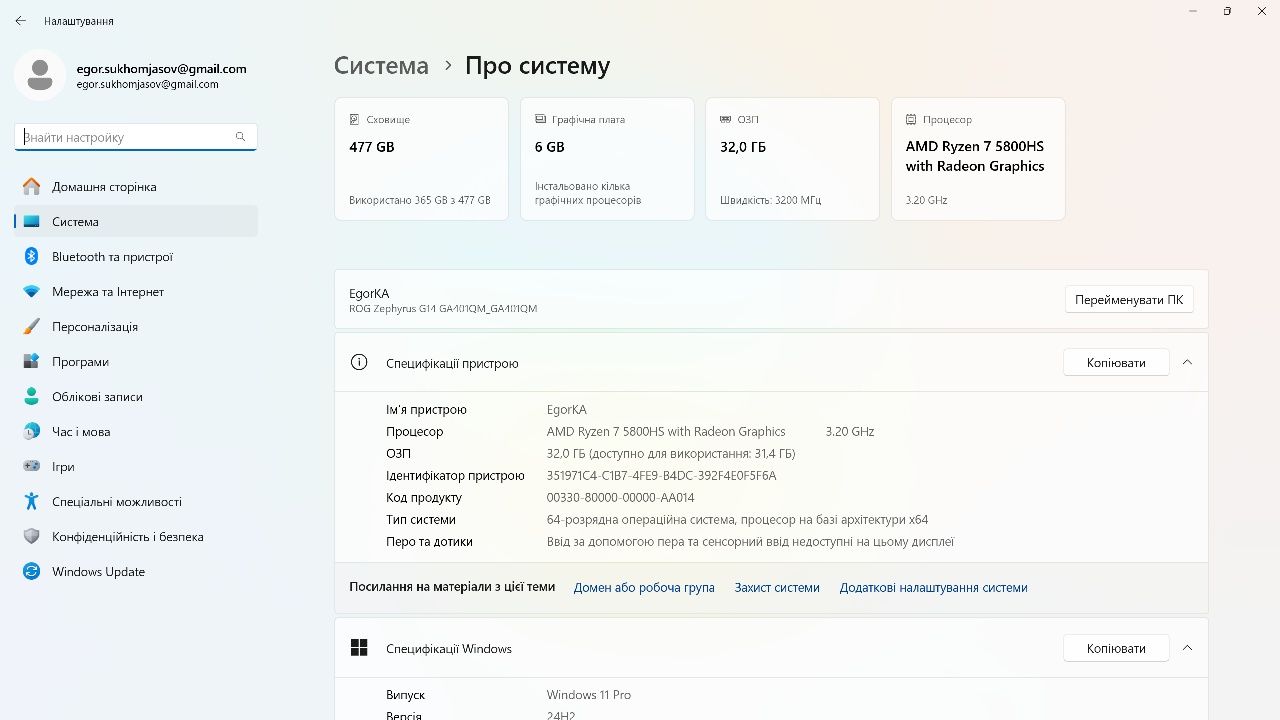Image resolution: width=1280 pixels, height=720 pixels.
Task: Open the Графічна плата 6 GB card
Action: tap(607, 159)
